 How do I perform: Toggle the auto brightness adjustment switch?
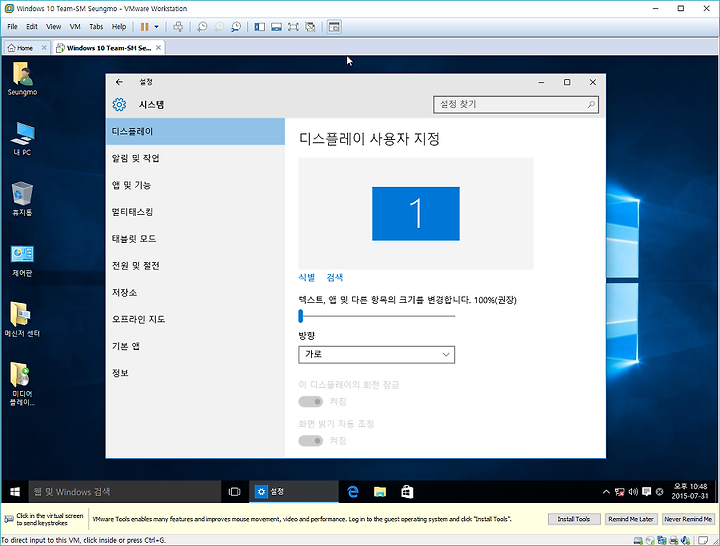[x=311, y=441]
